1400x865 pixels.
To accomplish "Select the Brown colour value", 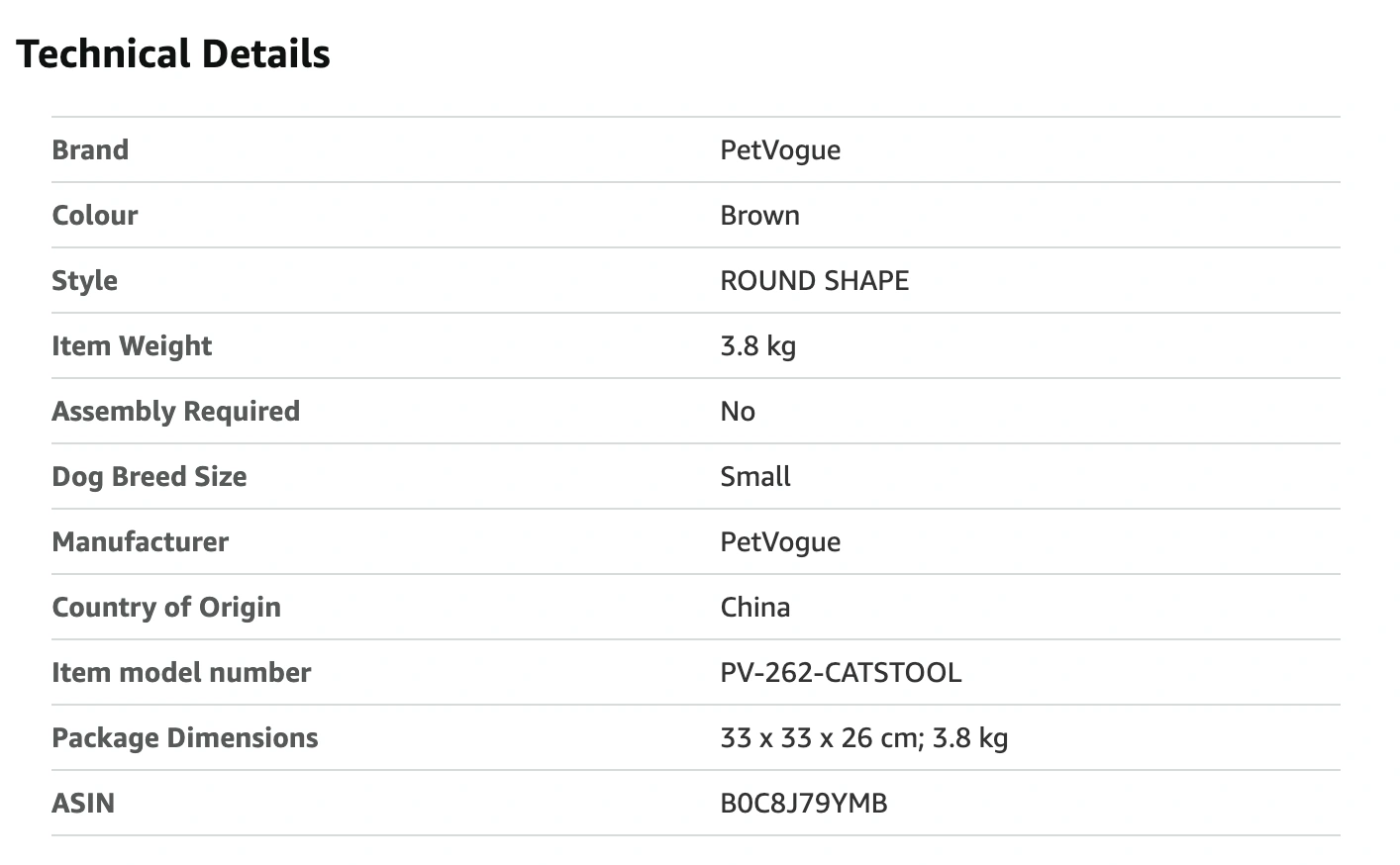I will click(759, 216).
